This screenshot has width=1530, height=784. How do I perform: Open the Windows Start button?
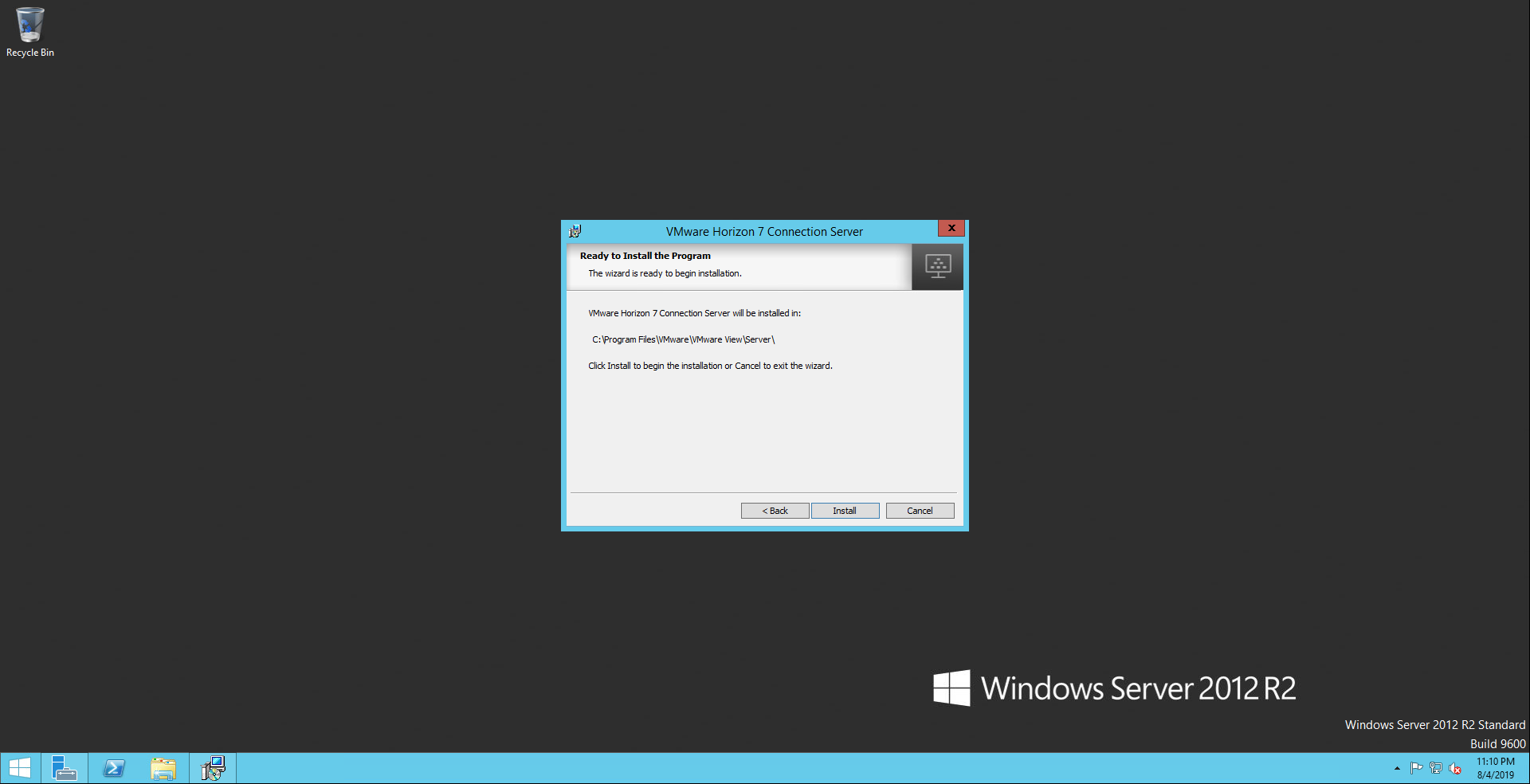coord(19,768)
